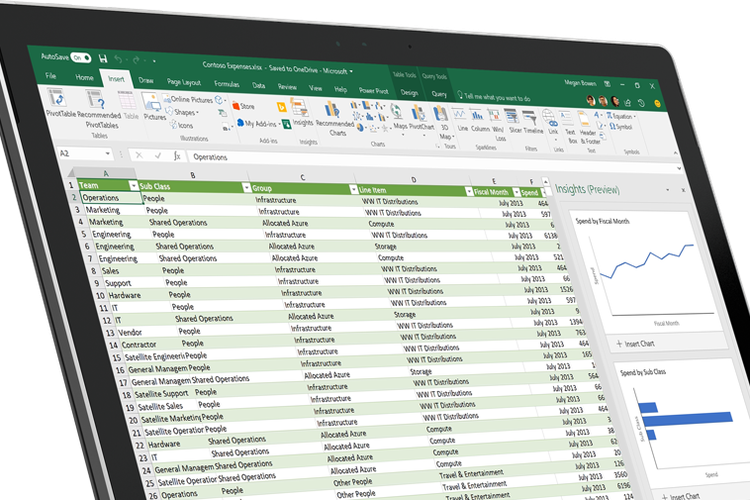This screenshot has height=500, width=750.
Task: Select the column C header
Action: tap(302, 177)
